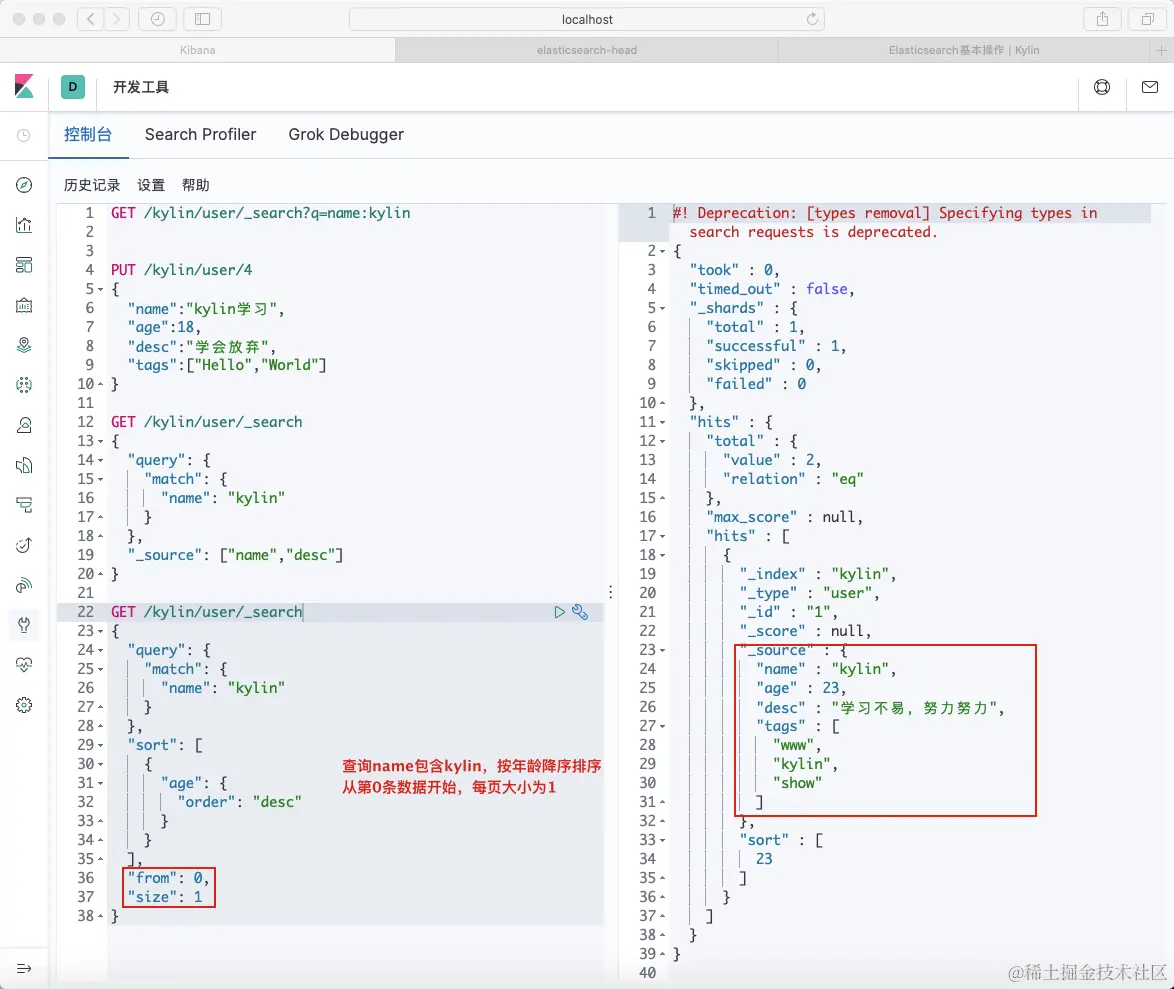
Task: Open the help lifebuoy icon
Action: [1102, 87]
